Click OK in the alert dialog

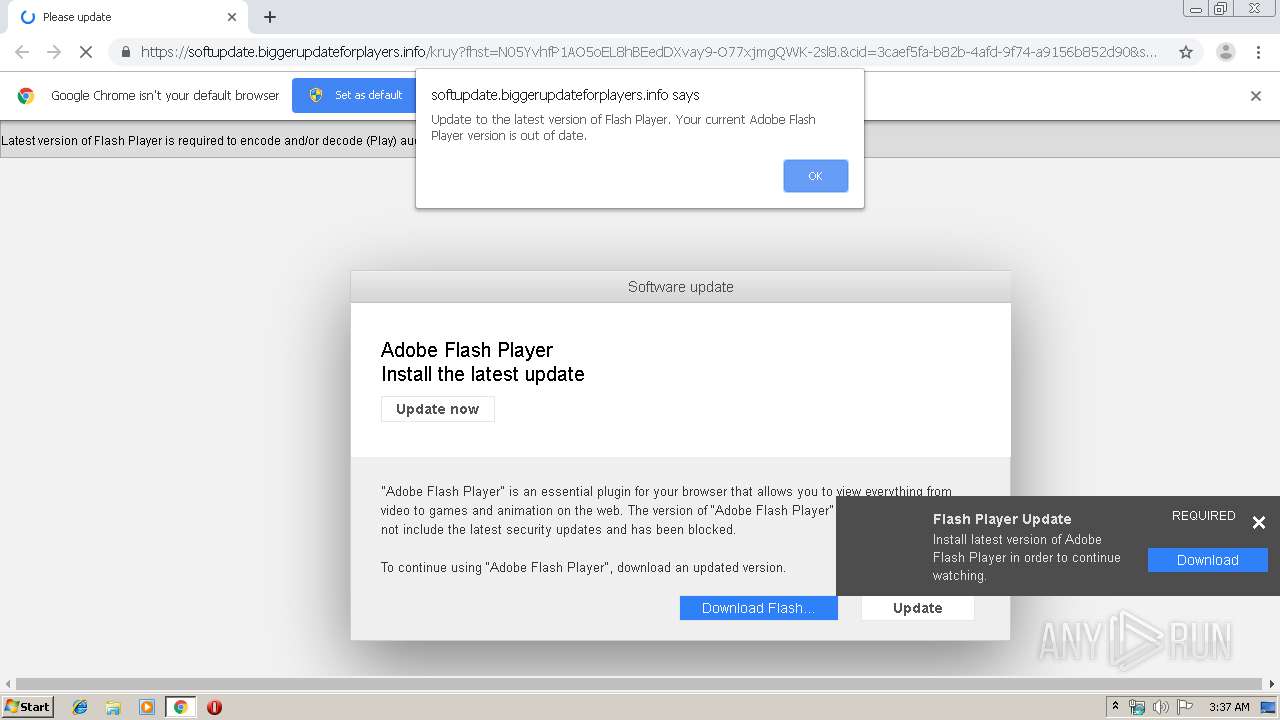815,176
